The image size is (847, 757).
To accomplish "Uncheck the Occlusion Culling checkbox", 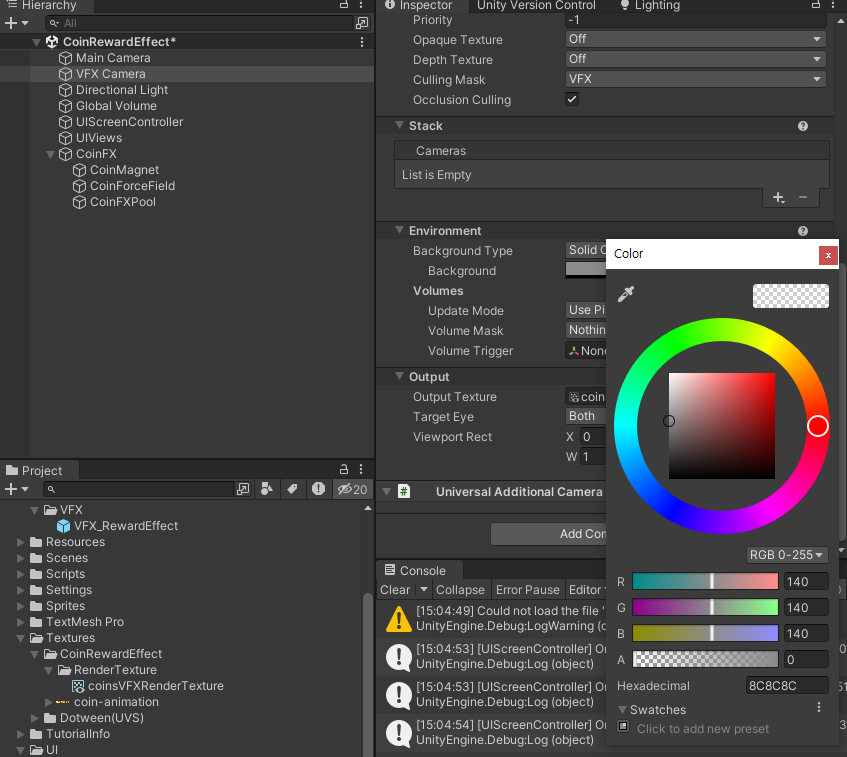I will [x=572, y=100].
